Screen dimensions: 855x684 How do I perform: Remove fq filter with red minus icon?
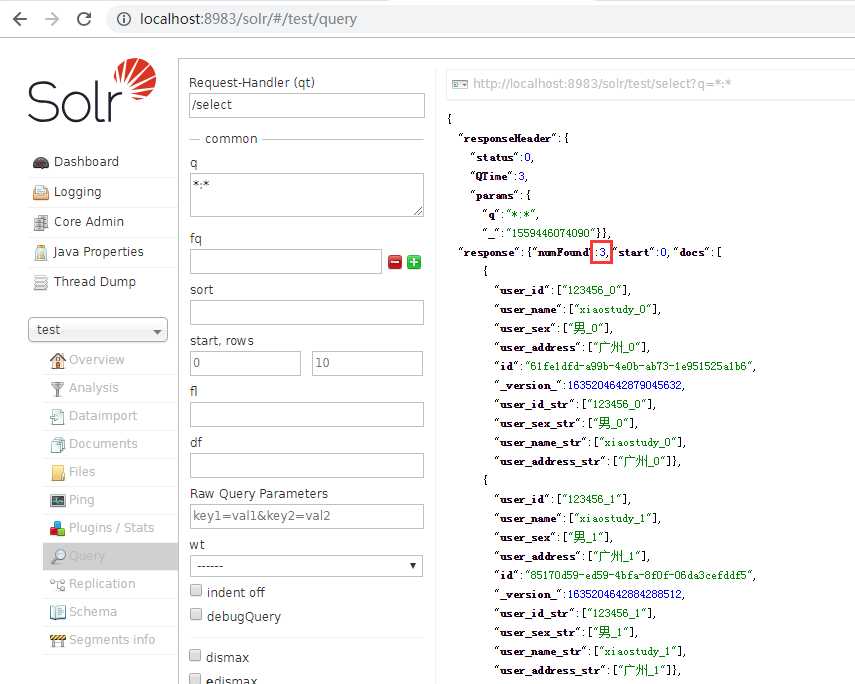(x=395, y=262)
